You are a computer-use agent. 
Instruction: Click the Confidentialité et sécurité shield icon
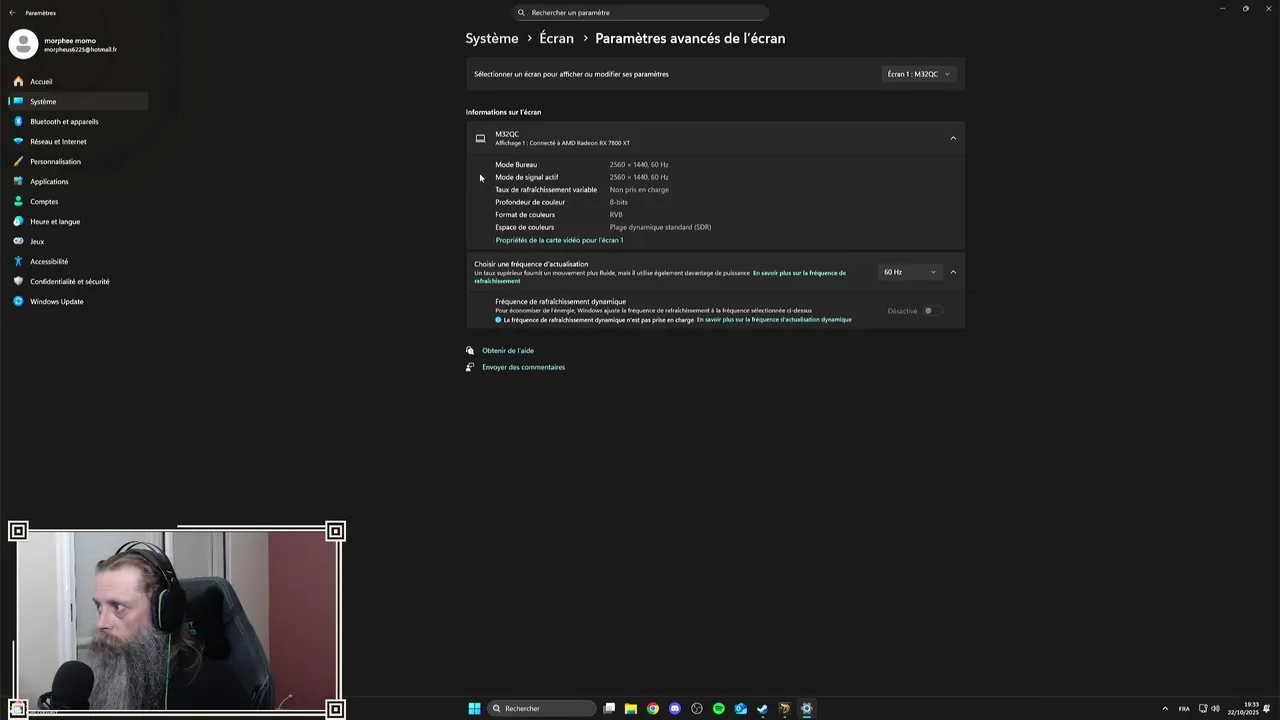pyautogui.click(x=18, y=281)
